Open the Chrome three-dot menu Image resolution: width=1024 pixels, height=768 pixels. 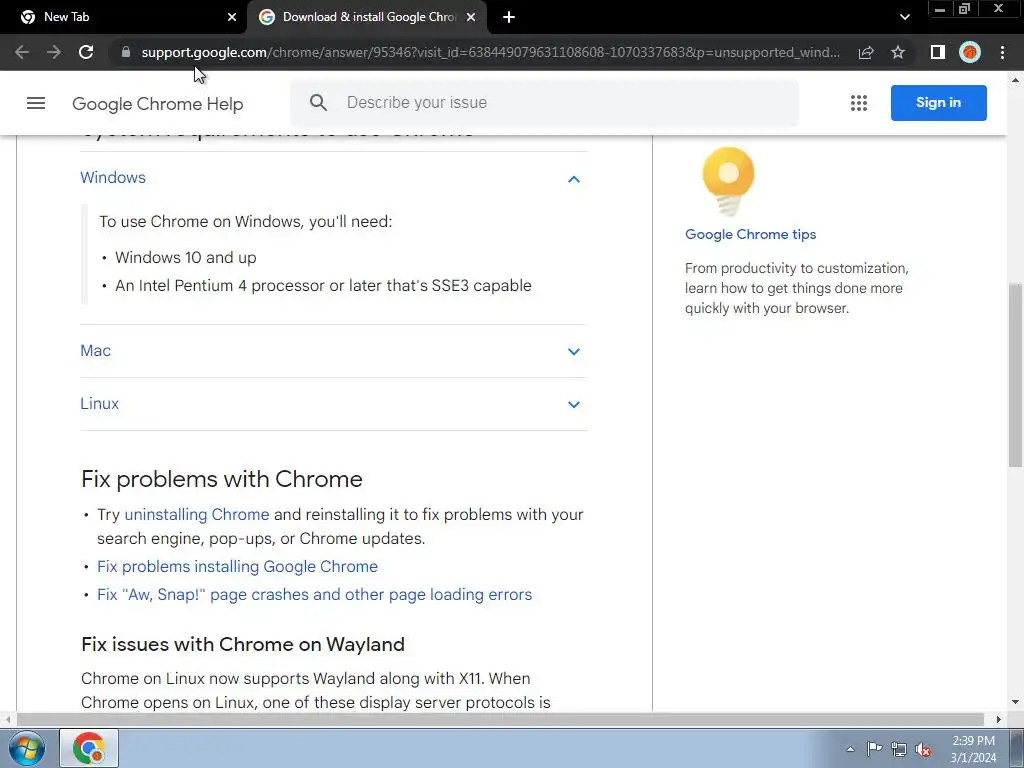(x=1002, y=52)
